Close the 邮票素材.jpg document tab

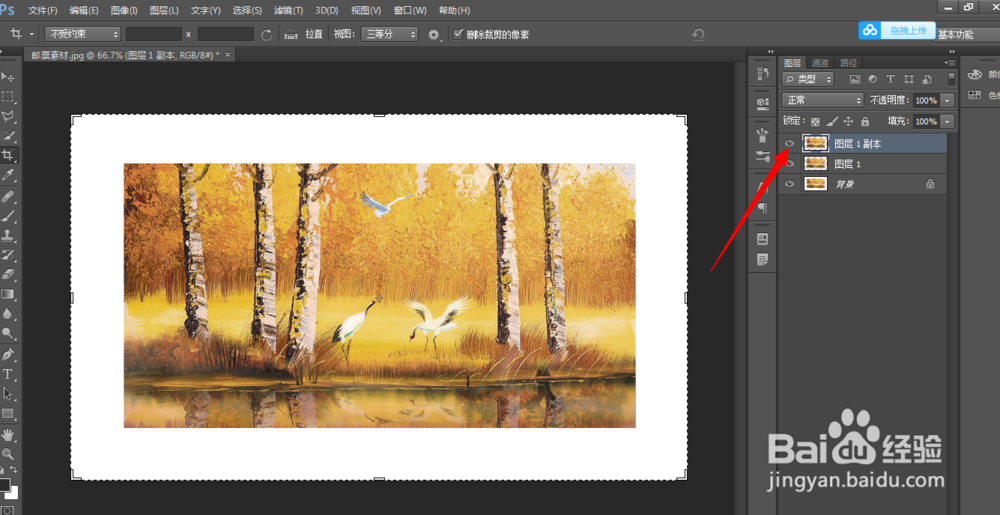(228, 55)
